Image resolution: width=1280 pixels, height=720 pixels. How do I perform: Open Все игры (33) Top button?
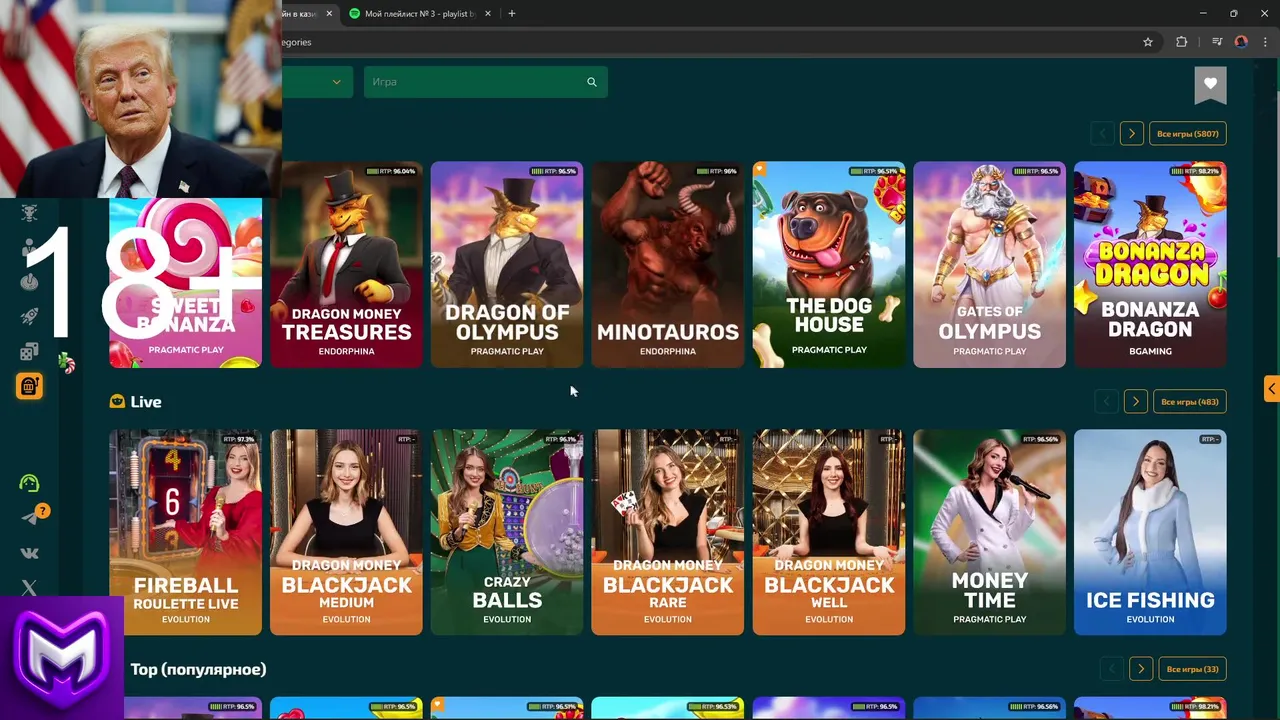[1193, 669]
